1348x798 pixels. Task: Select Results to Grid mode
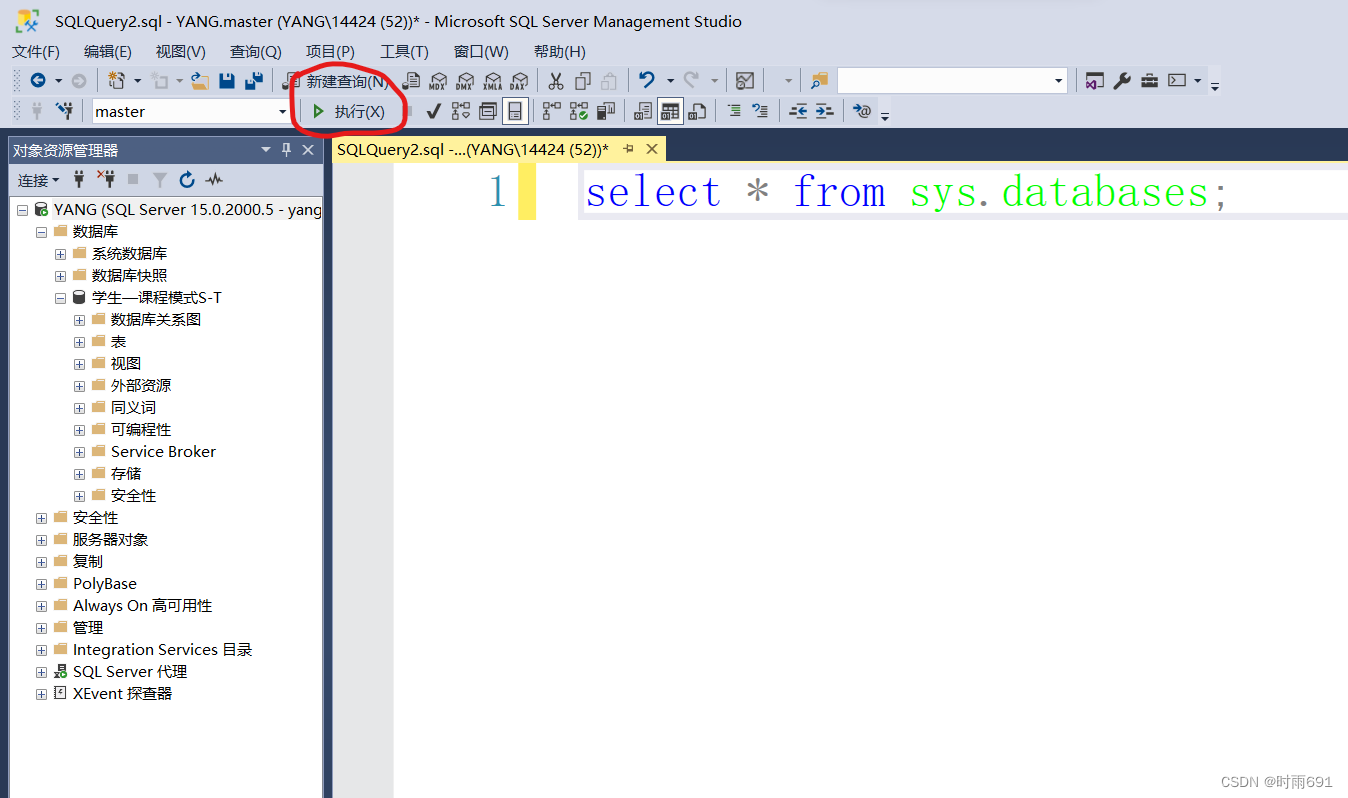[670, 111]
